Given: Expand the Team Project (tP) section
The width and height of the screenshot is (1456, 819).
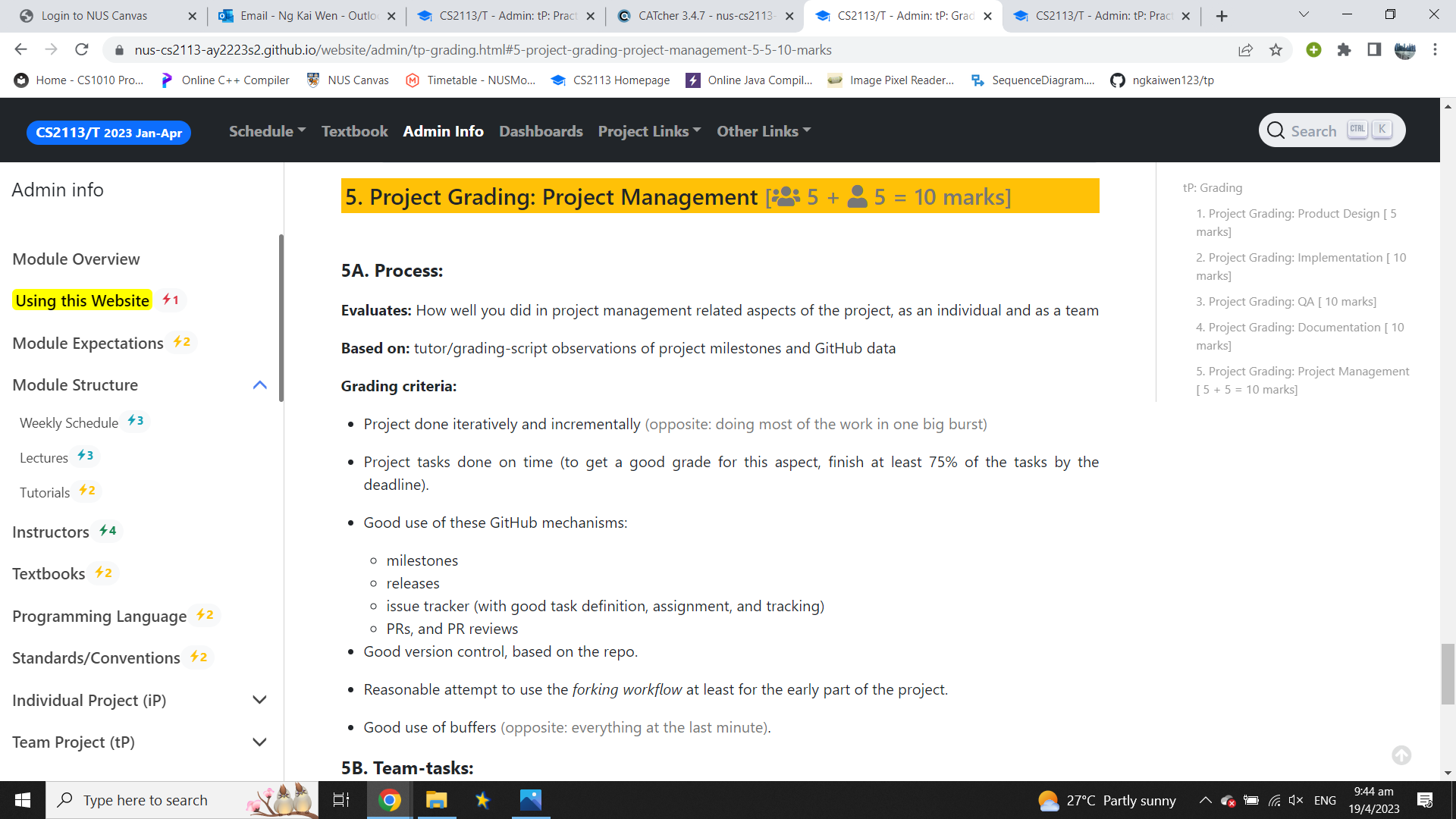Looking at the screenshot, I should (259, 742).
